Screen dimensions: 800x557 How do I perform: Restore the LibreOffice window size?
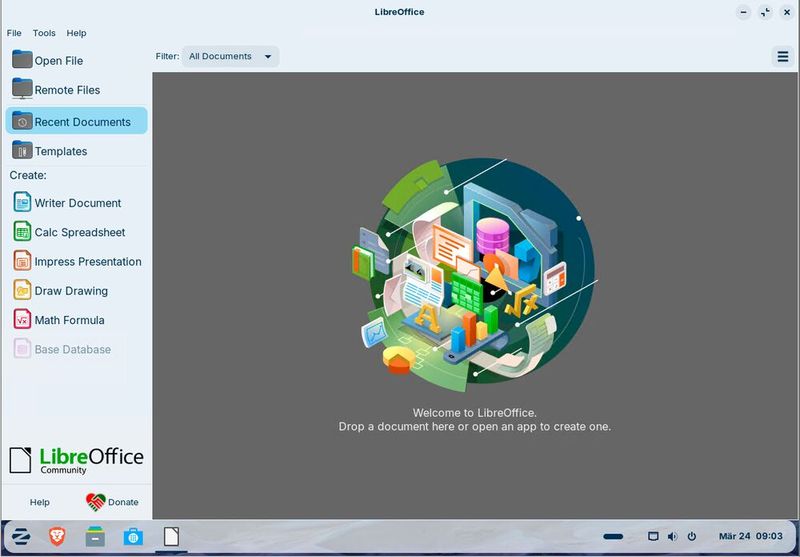pos(765,12)
